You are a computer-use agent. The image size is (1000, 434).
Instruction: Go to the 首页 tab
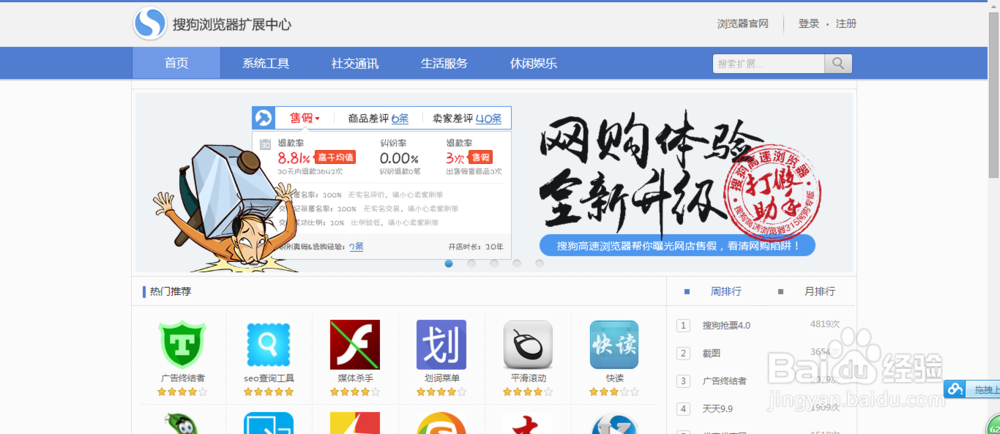(x=177, y=63)
